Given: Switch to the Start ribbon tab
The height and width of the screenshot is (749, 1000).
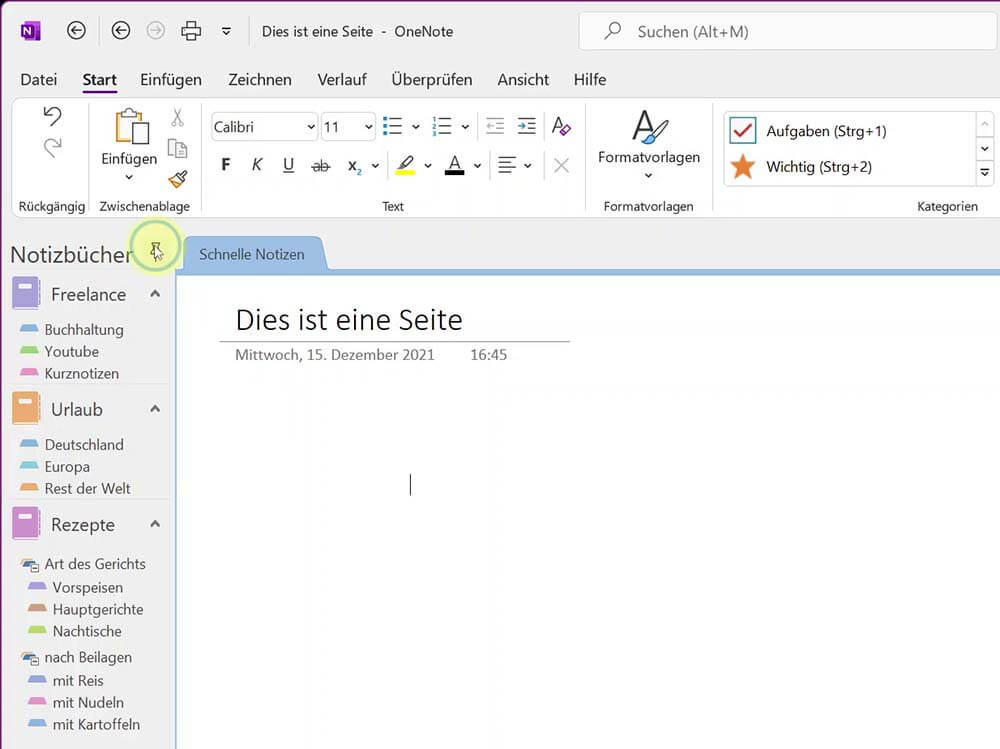Looking at the screenshot, I should pyautogui.click(x=99, y=80).
